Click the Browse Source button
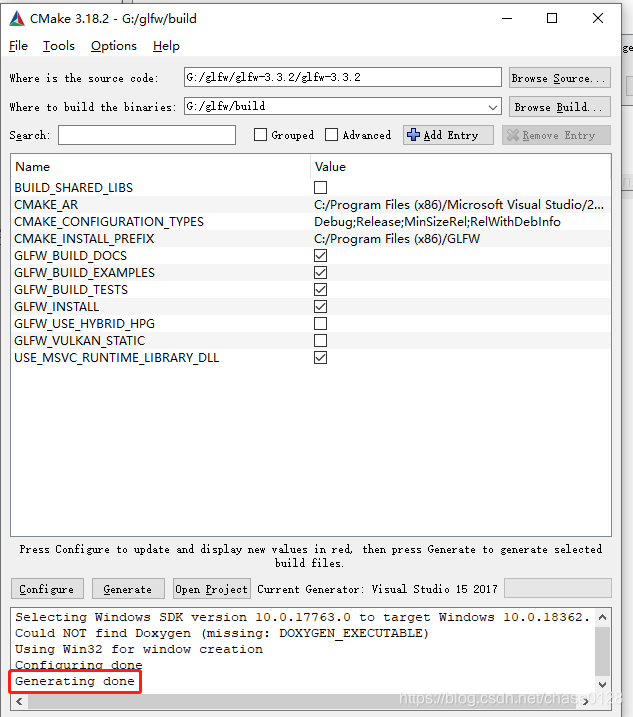This screenshot has width=633, height=717. [559, 78]
